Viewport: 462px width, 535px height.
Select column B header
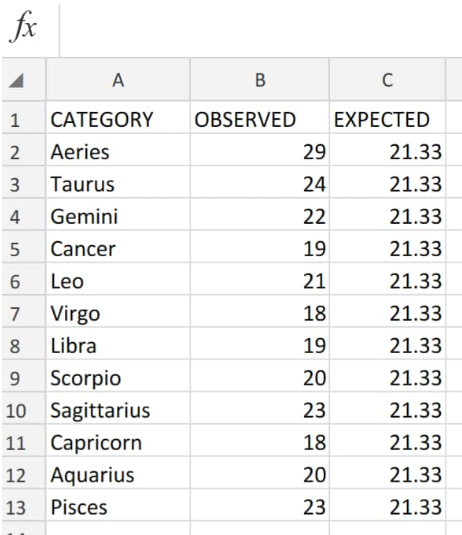(260, 80)
